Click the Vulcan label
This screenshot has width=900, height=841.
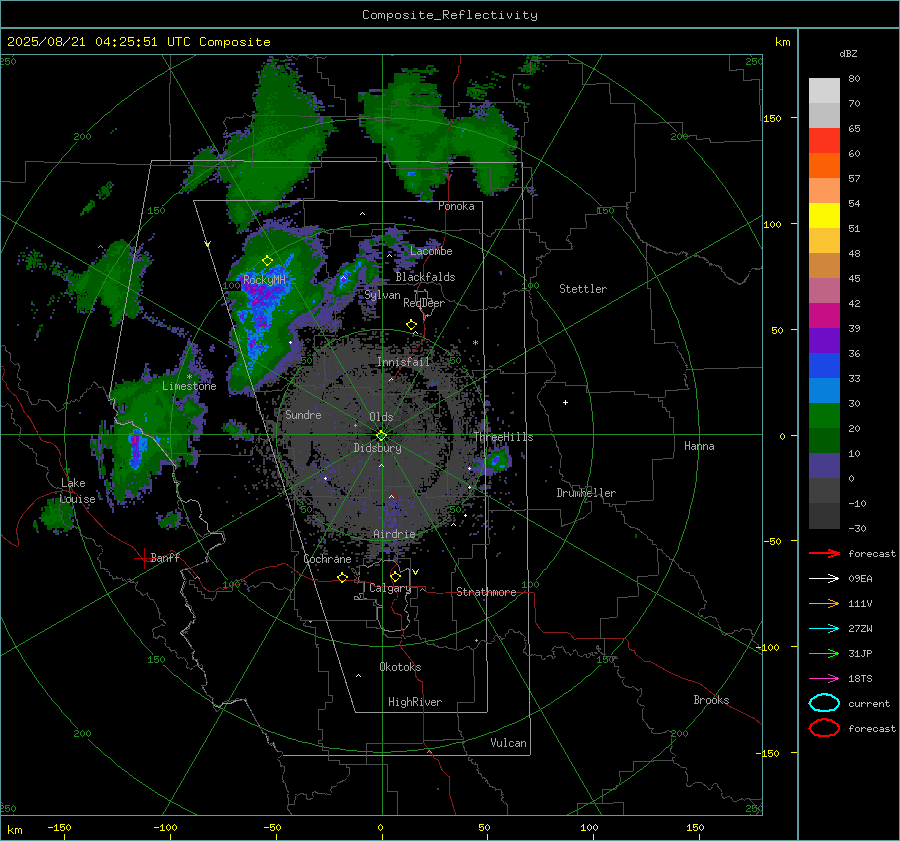(x=509, y=743)
